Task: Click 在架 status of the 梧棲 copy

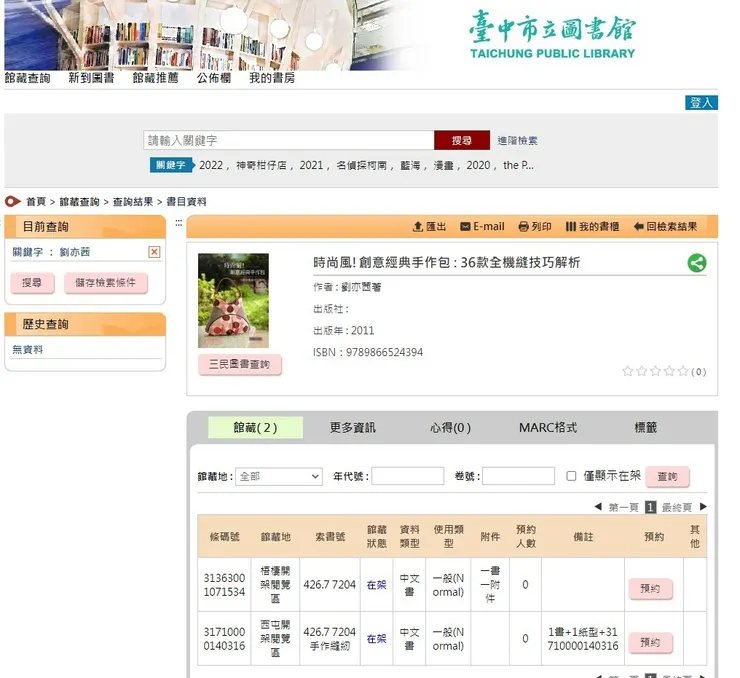Action: coord(376,585)
